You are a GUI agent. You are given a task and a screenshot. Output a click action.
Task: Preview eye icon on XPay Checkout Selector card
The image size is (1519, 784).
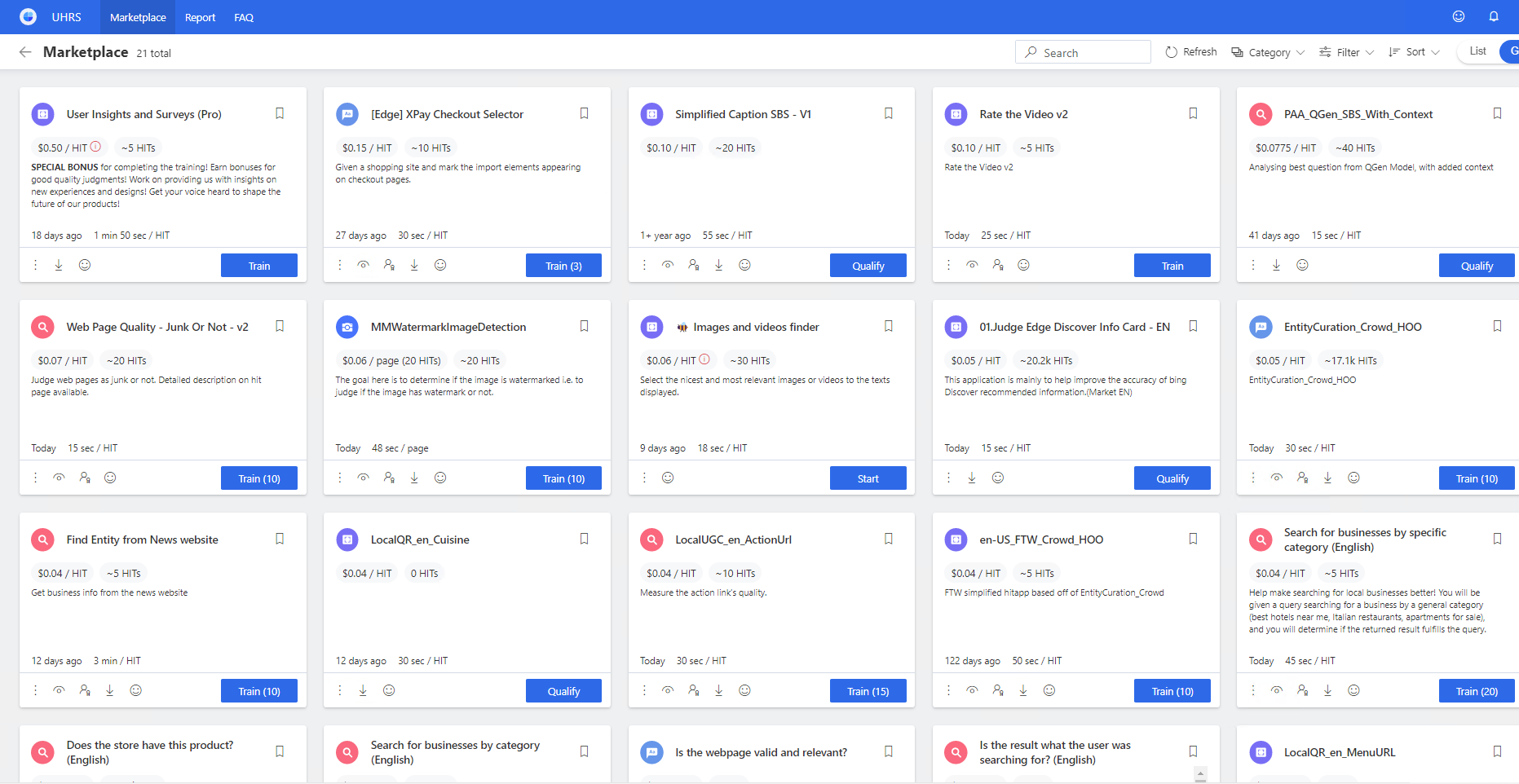coord(364,265)
